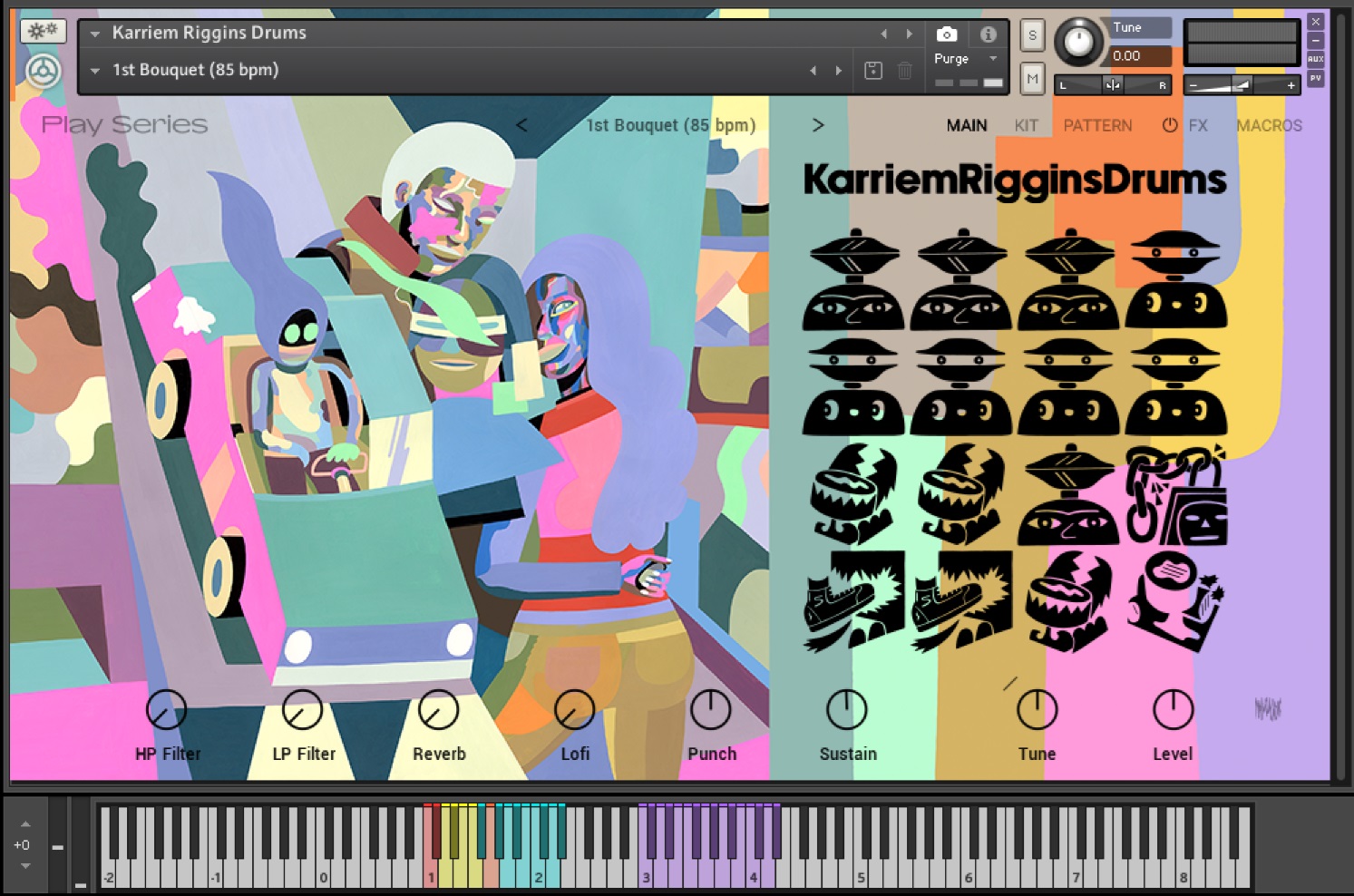Trigger the second pad in second row

(x=960, y=387)
